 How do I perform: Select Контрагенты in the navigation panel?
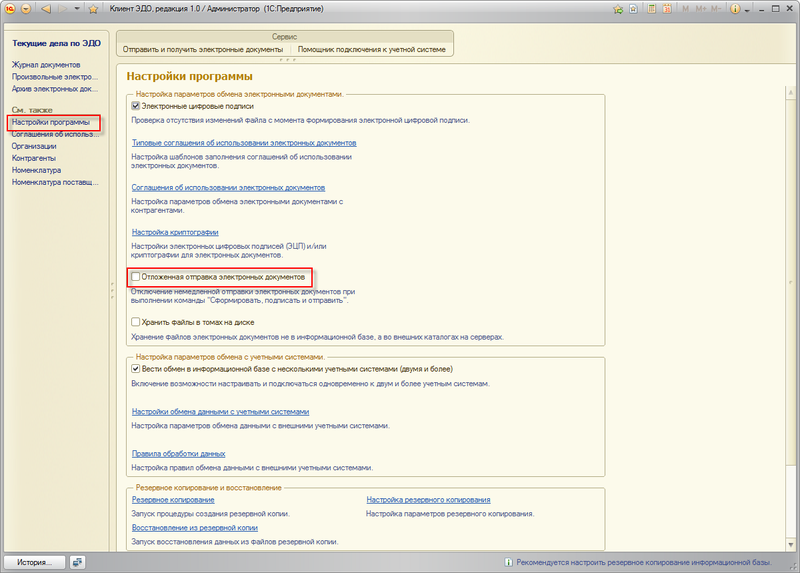[34, 158]
